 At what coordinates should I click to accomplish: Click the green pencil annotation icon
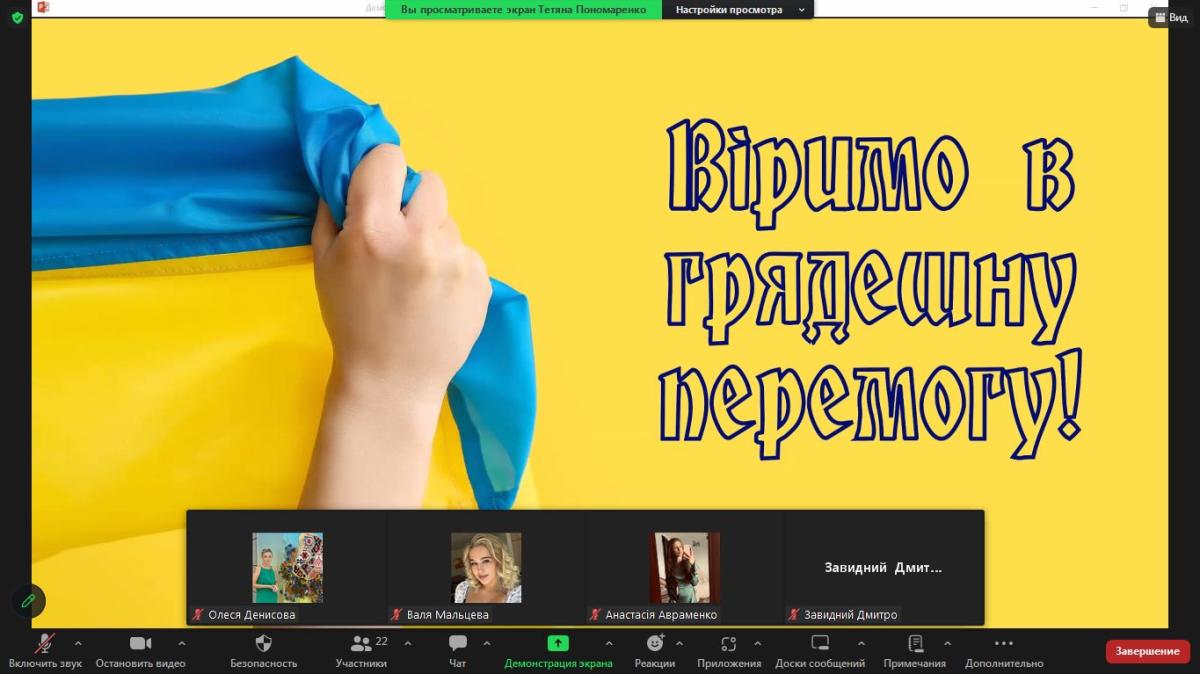tap(28, 600)
